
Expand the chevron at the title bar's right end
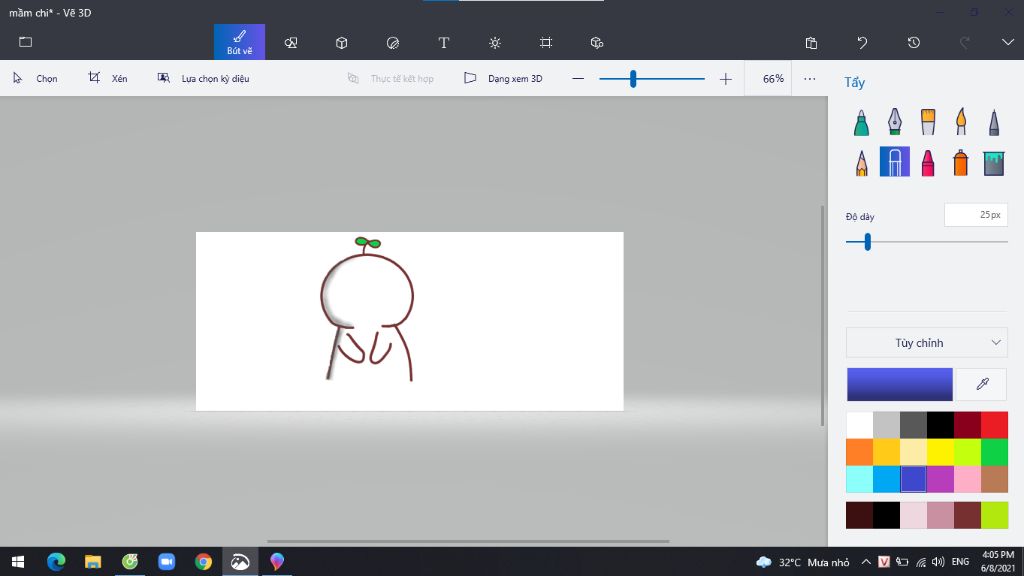point(1008,42)
